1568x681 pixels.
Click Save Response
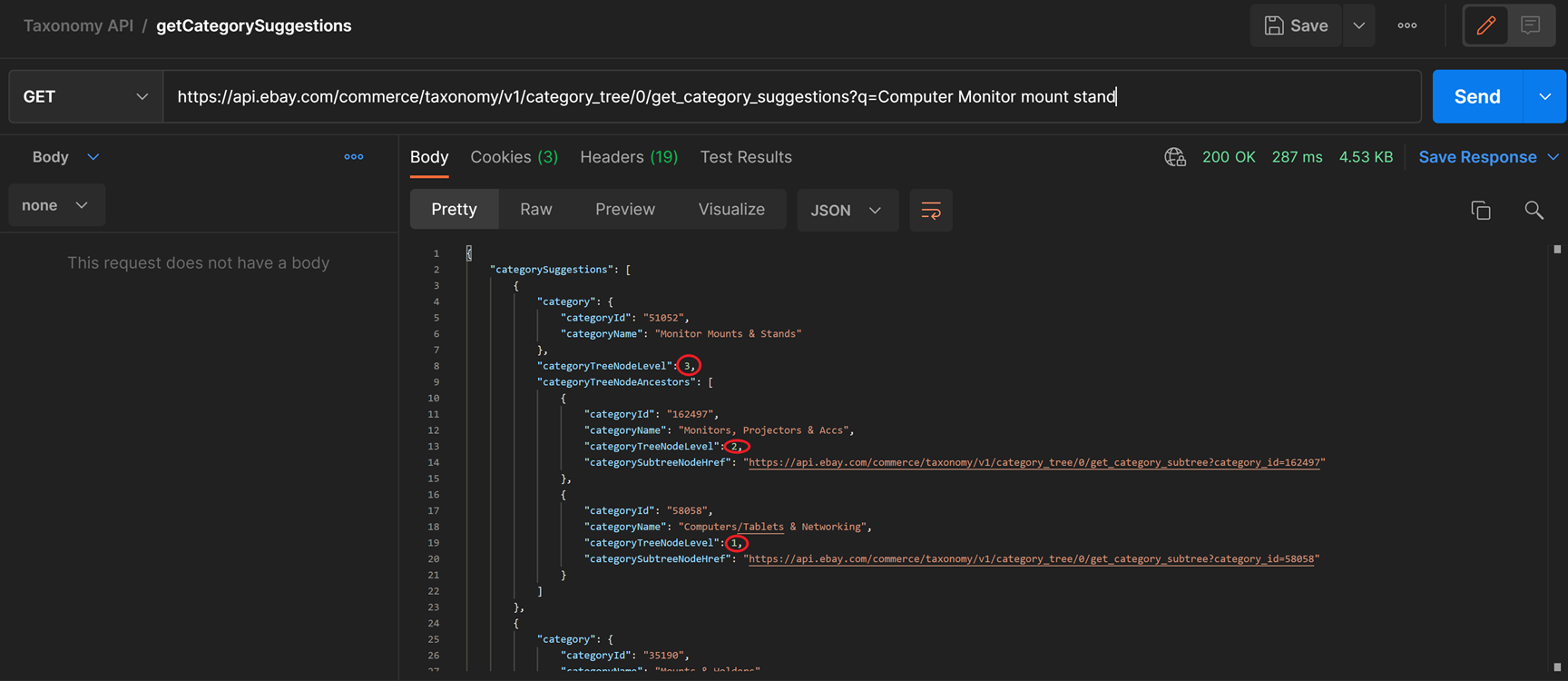point(1477,157)
